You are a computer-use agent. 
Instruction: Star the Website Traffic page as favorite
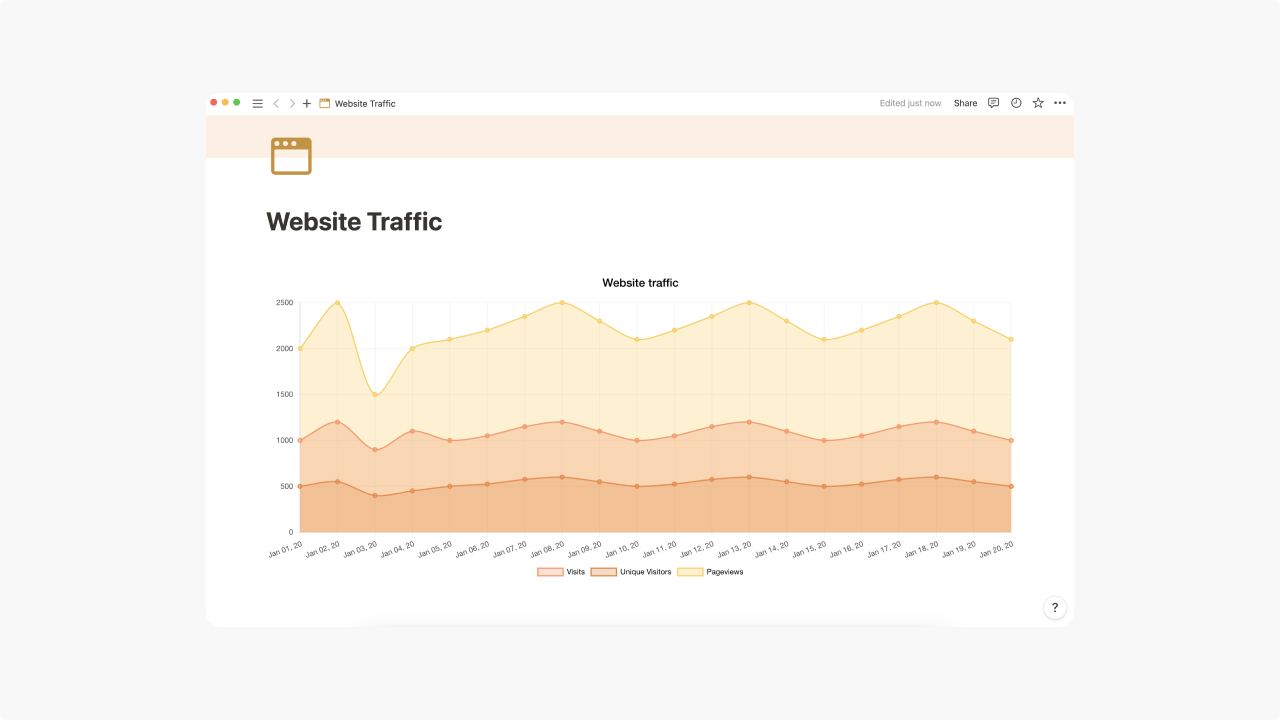click(x=1037, y=103)
